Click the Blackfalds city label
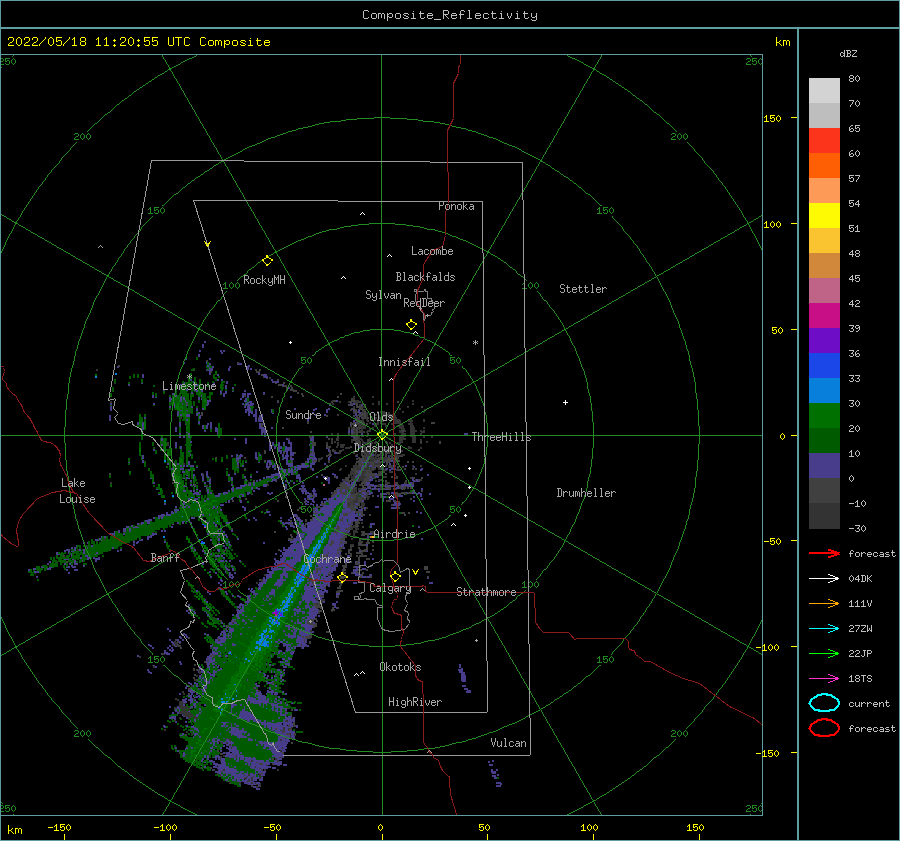 (425, 277)
